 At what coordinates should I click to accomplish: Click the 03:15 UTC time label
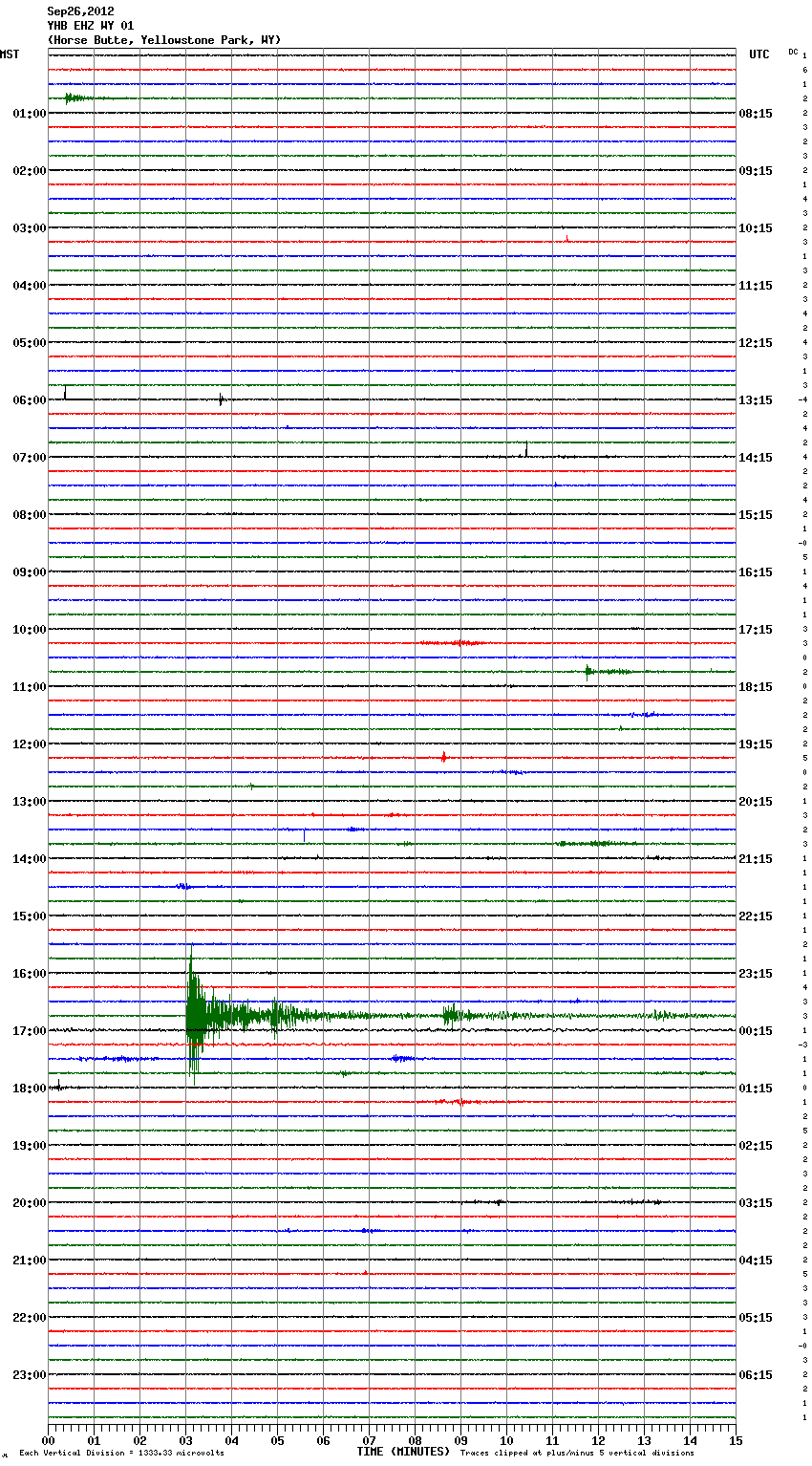pyautogui.click(x=756, y=1203)
